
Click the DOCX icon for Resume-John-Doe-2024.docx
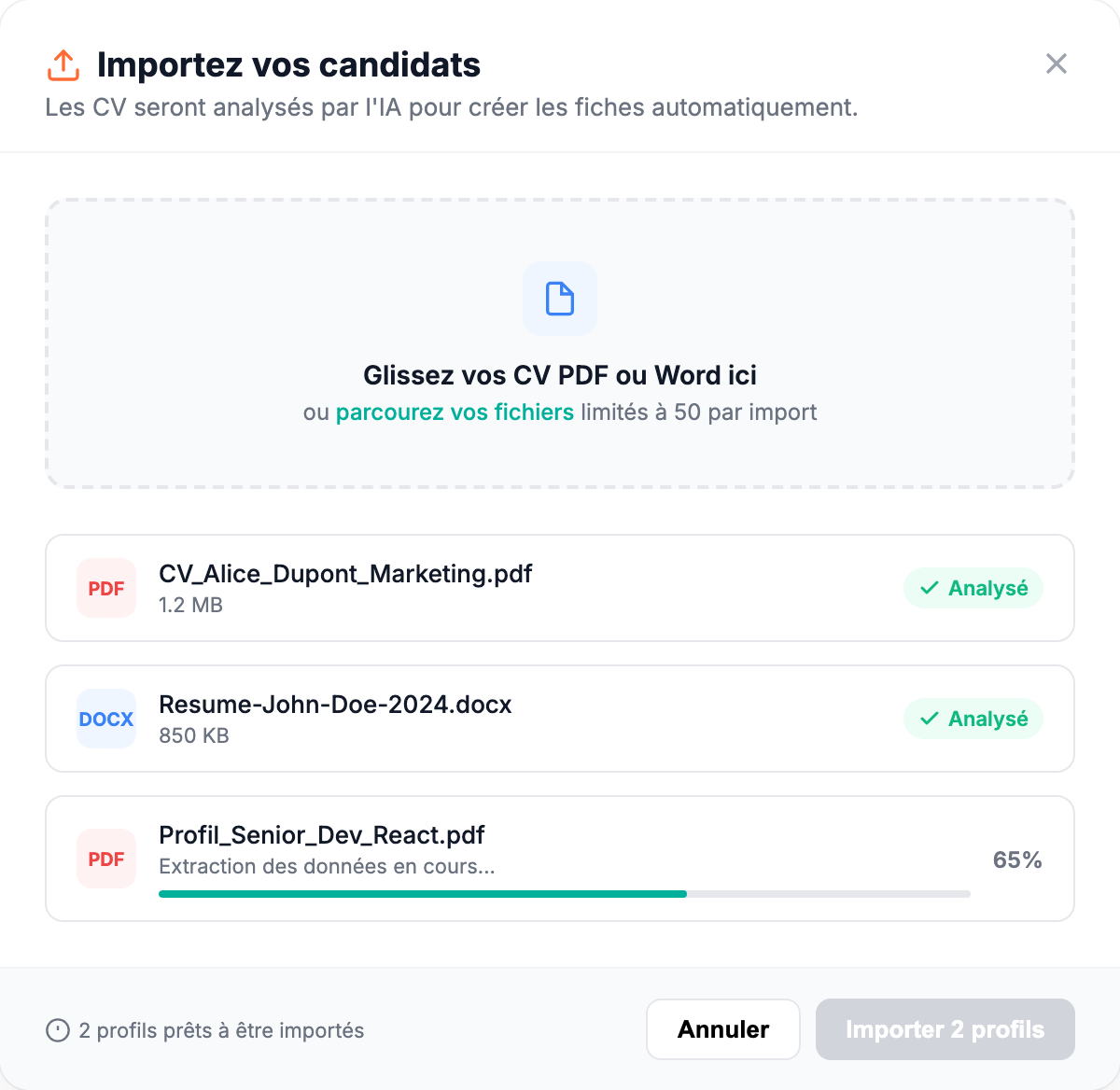(105, 719)
